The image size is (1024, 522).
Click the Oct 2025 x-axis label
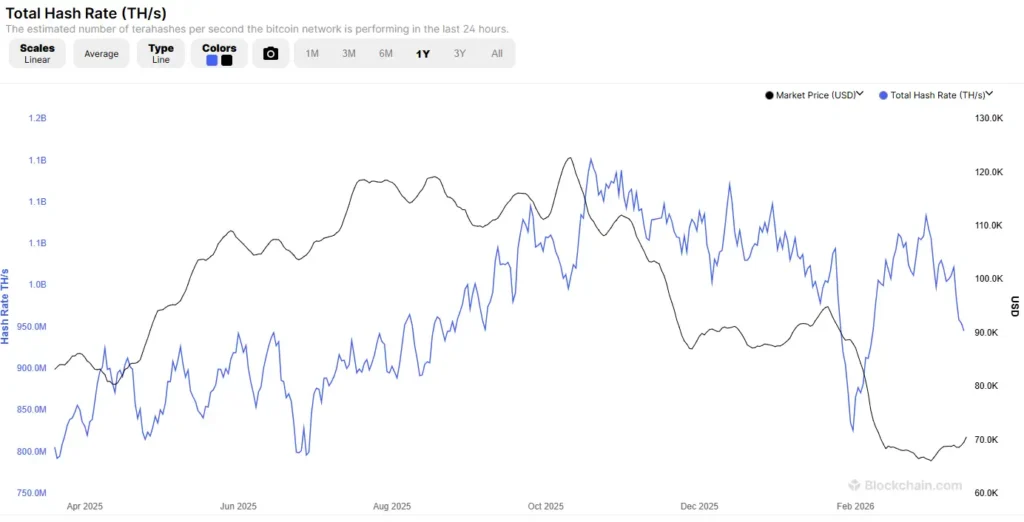tap(545, 506)
